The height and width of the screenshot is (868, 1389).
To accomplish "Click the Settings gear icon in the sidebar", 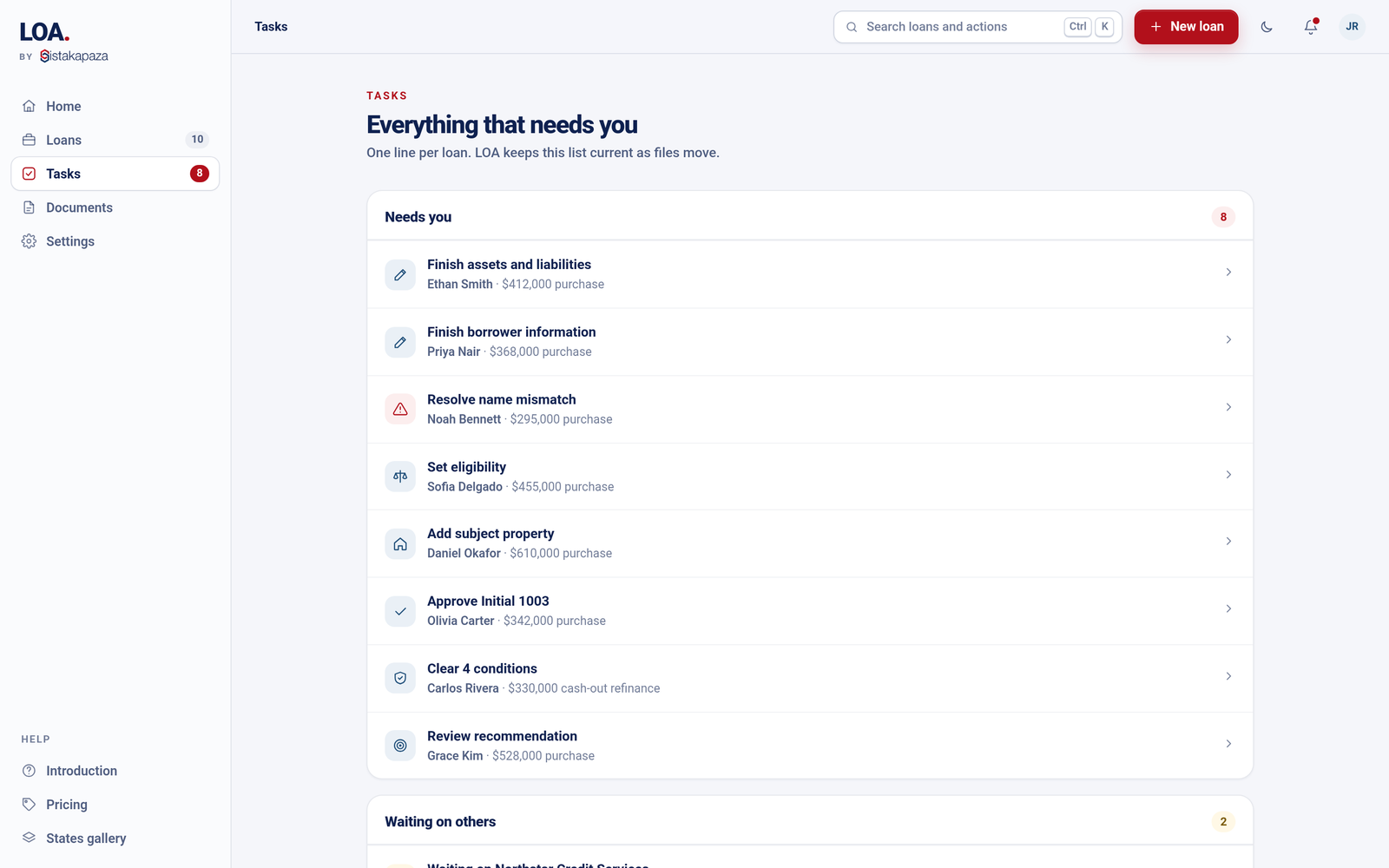I will pos(29,241).
